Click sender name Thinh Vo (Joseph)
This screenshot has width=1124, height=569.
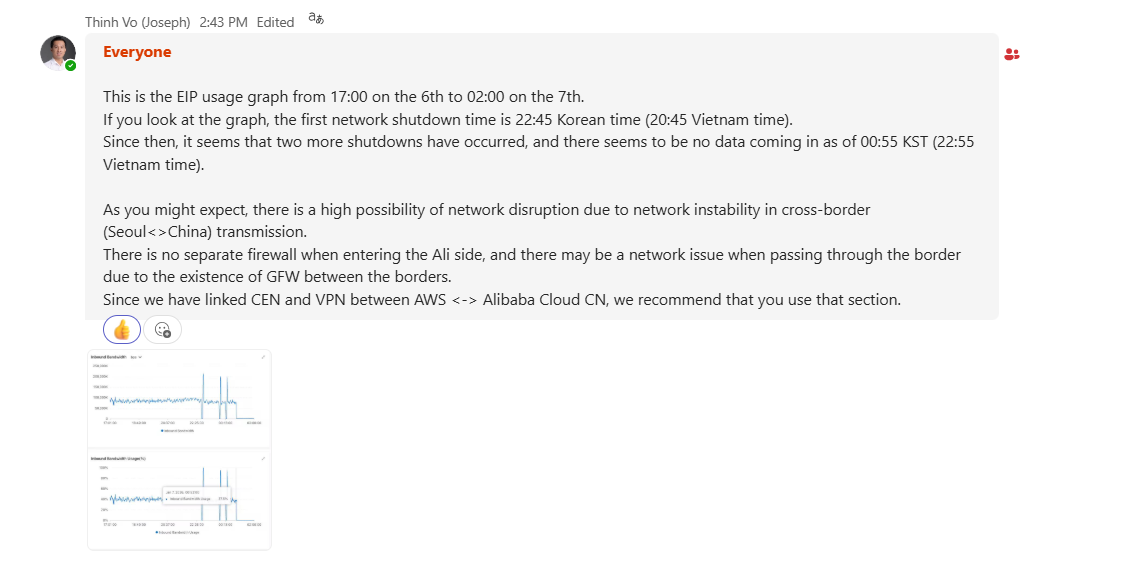pyautogui.click(x=132, y=21)
